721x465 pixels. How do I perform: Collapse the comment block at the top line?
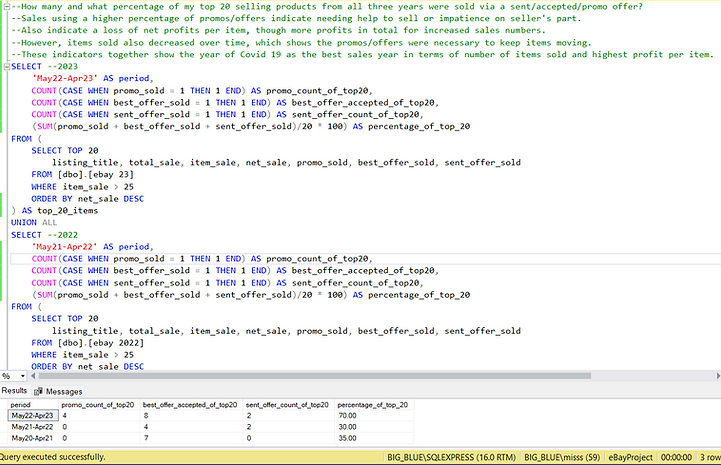[6, 6]
